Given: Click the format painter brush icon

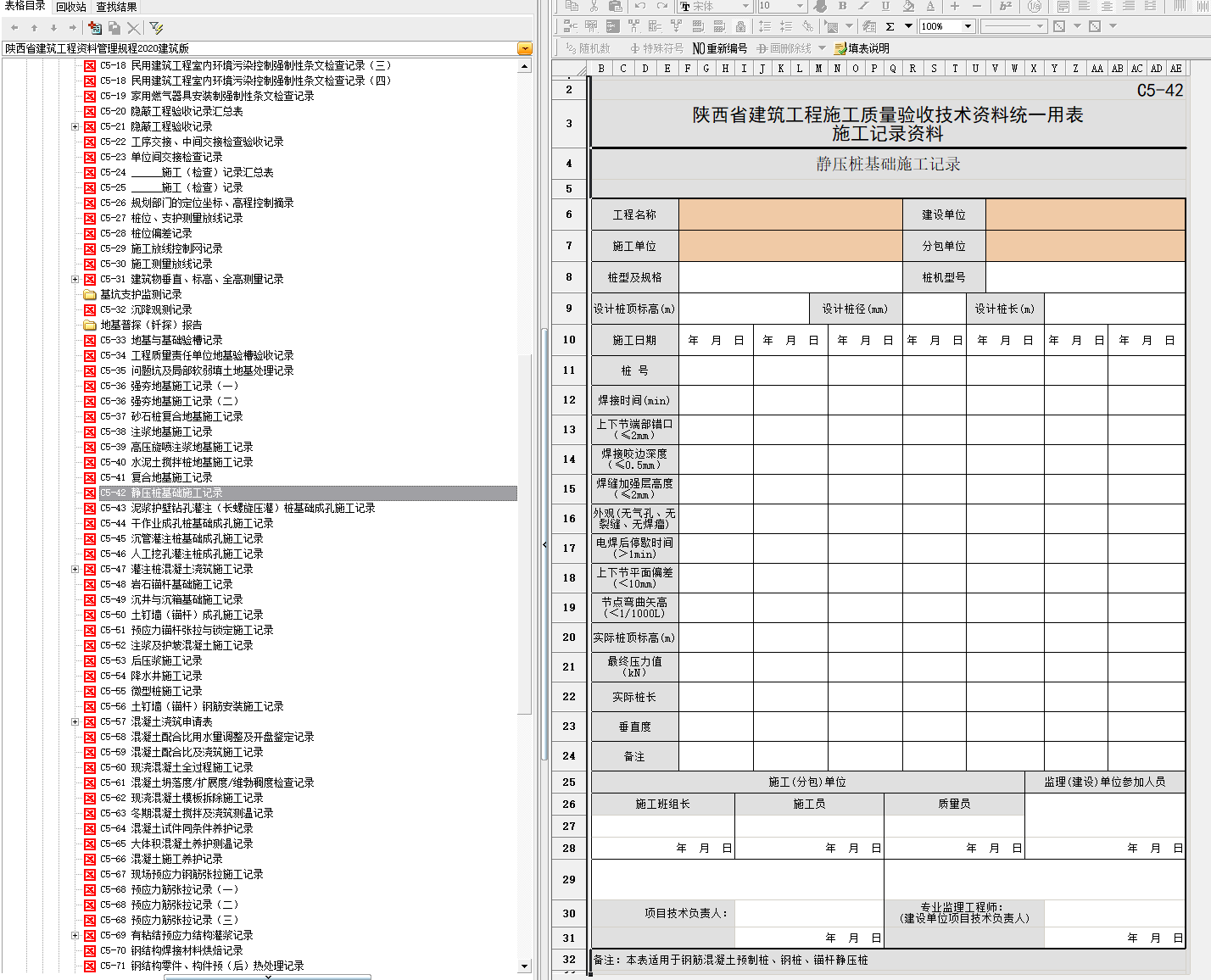Looking at the screenshot, I should pyautogui.click(x=820, y=6).
